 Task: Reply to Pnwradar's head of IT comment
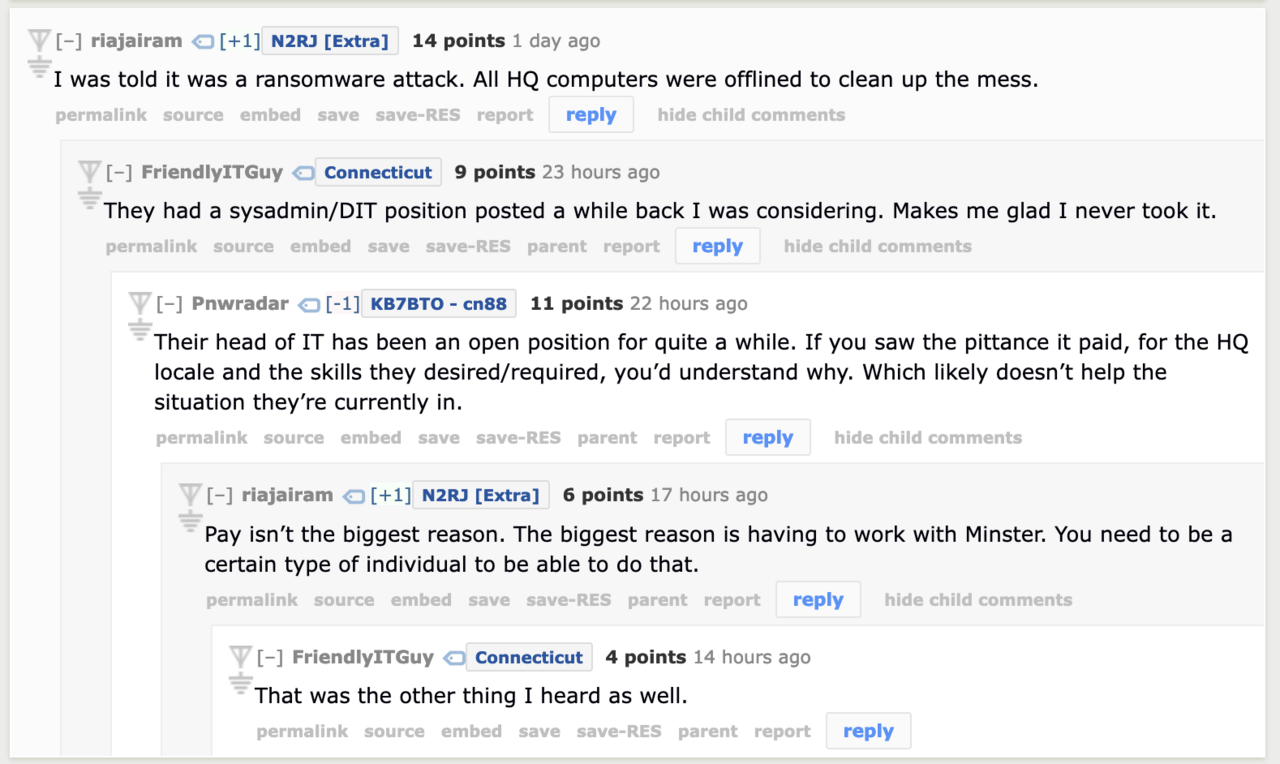767,438
